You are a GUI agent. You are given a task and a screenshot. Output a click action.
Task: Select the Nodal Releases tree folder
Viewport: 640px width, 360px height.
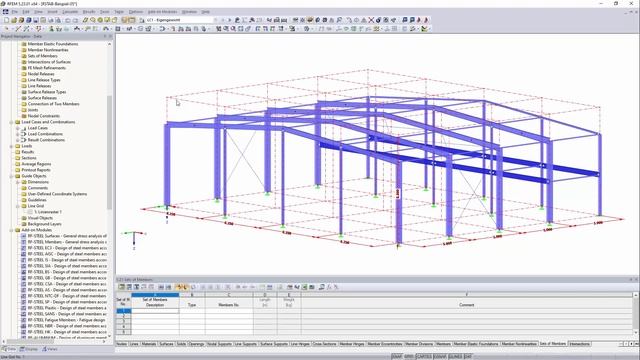click(x=41, y=74)
